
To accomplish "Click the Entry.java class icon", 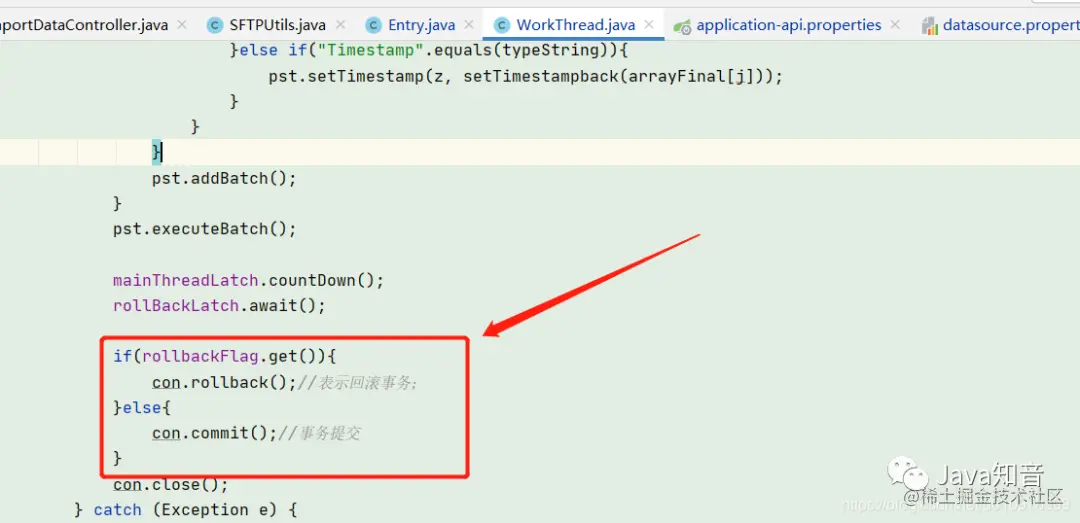I will 373,25.
